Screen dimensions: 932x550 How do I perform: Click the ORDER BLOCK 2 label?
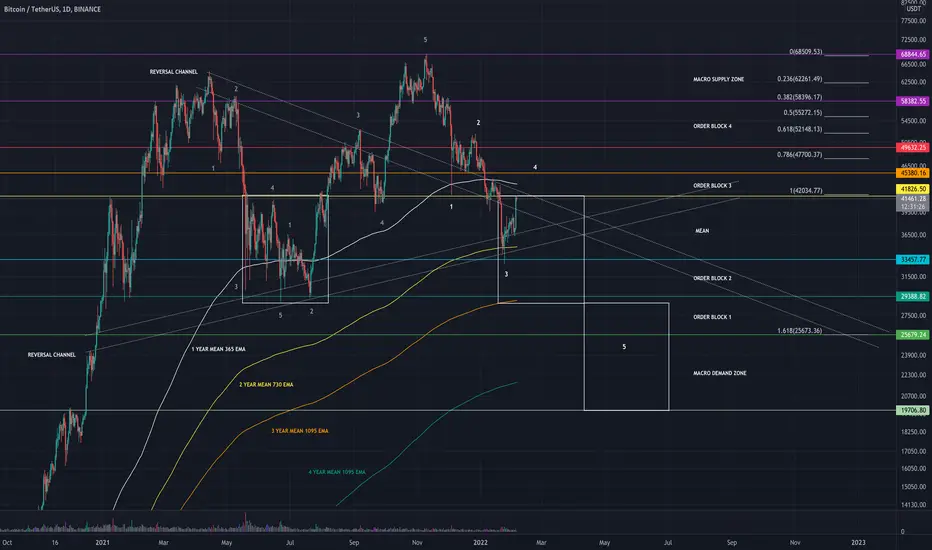tap(712, 278)
